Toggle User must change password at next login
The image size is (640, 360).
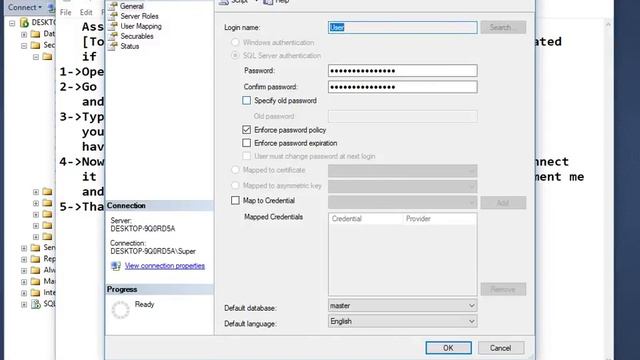pyautogui.click(x=247, y=156)
